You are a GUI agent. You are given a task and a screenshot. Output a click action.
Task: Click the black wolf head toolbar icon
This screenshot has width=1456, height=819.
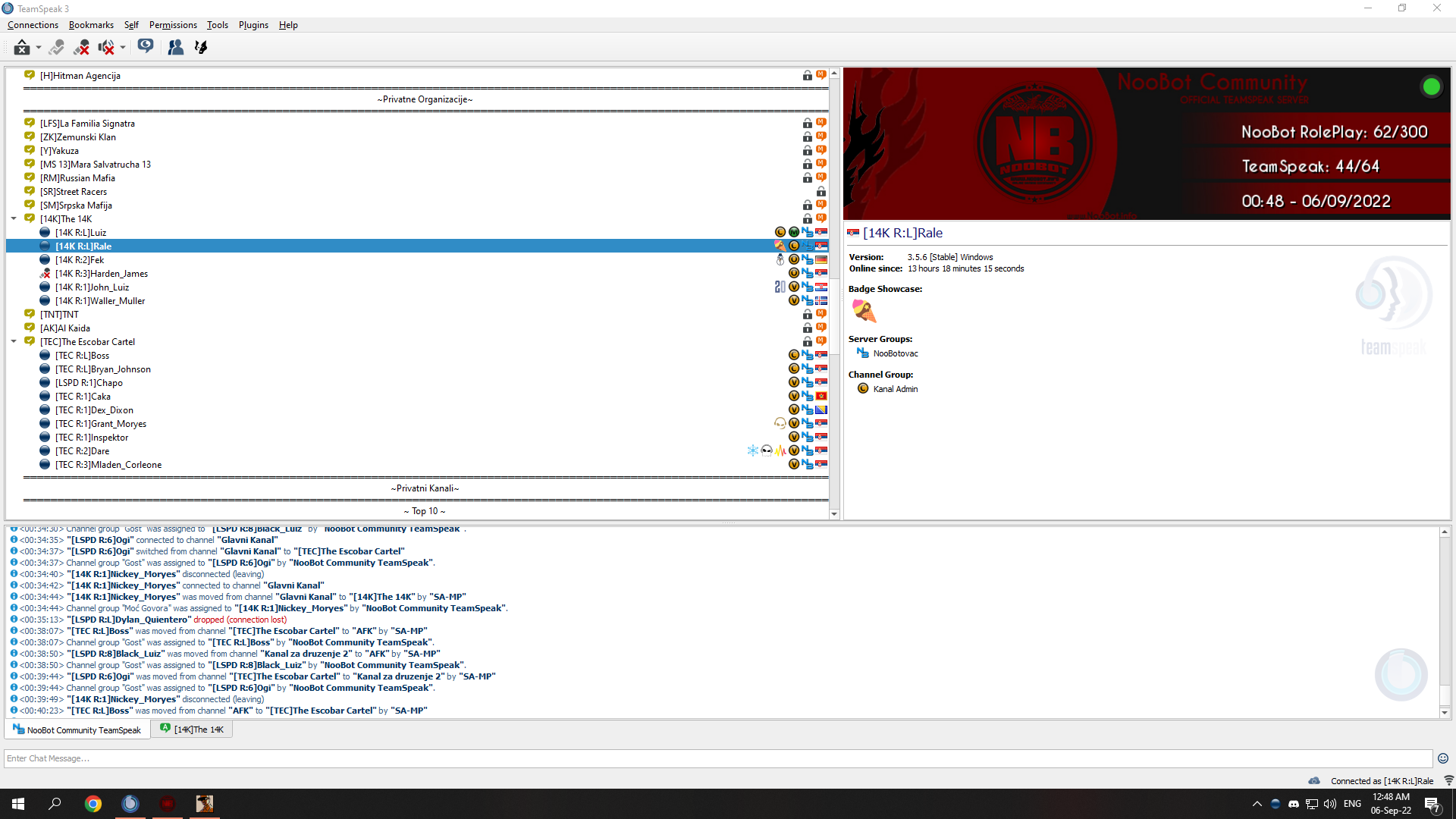point(201,47)
